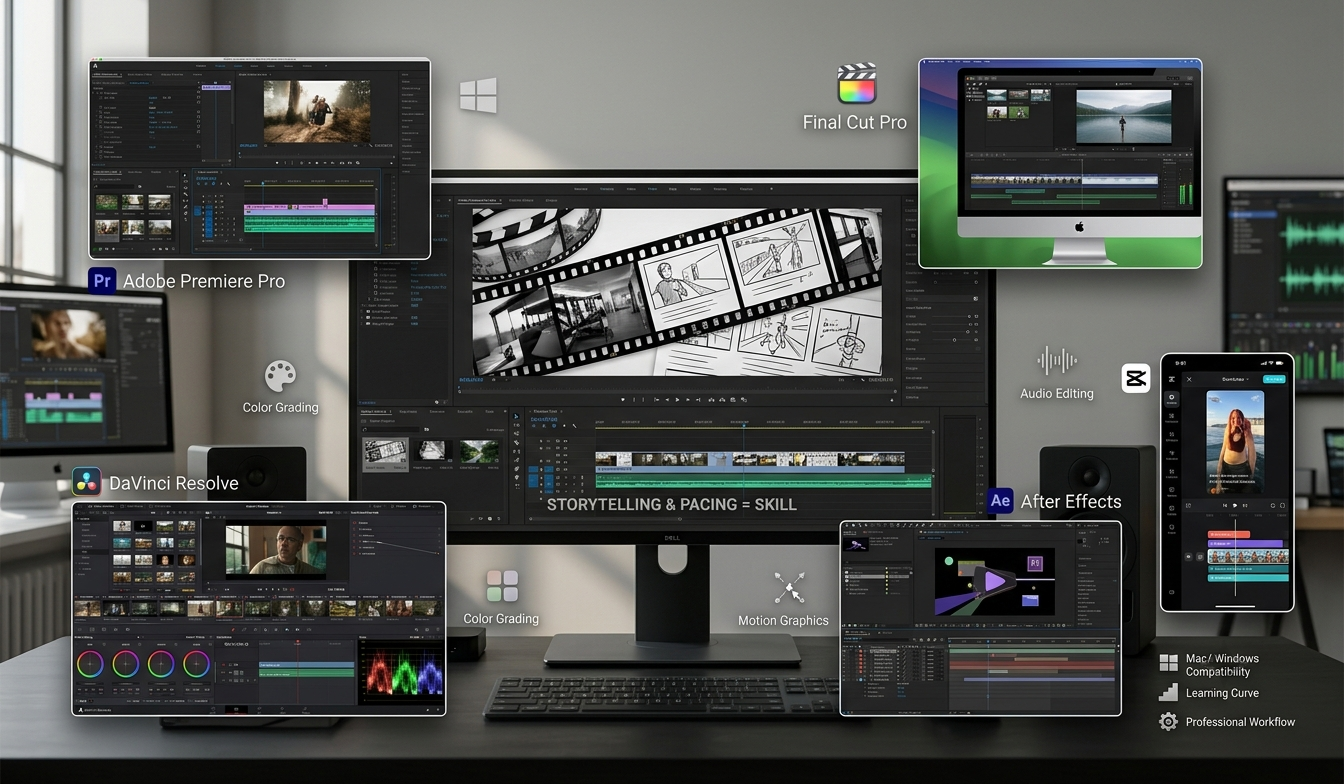Click the Motion Graphics arrows icon
This screenshot has width=1344, height=784.
tap(789, 587)
